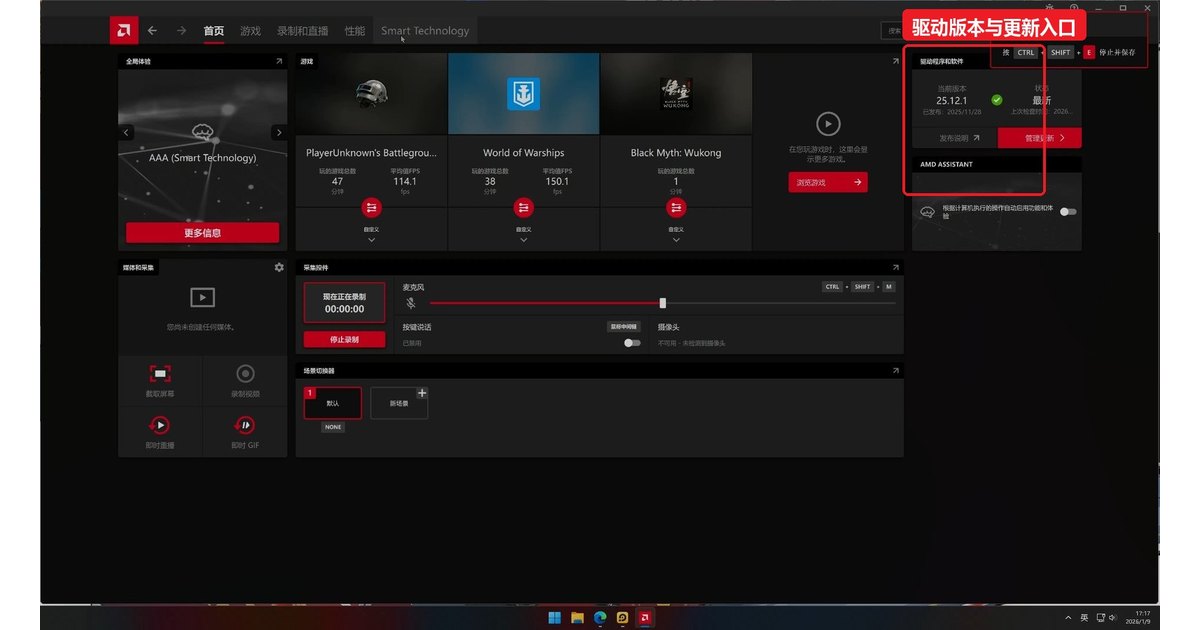Image resolution: width=1200 pixels, height=630 pixels.
Task: Click the 114.1 average FPS value
Action: coord(405,182)
